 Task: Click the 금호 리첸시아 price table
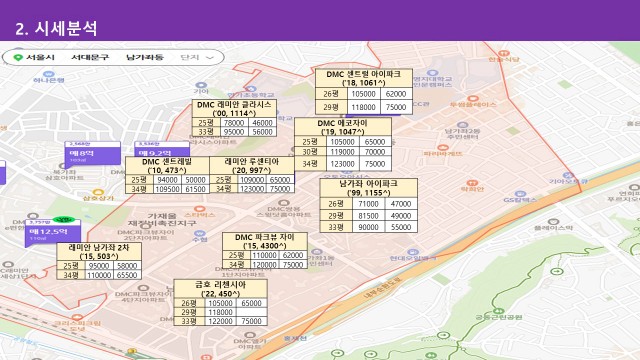tap(220, 302)
